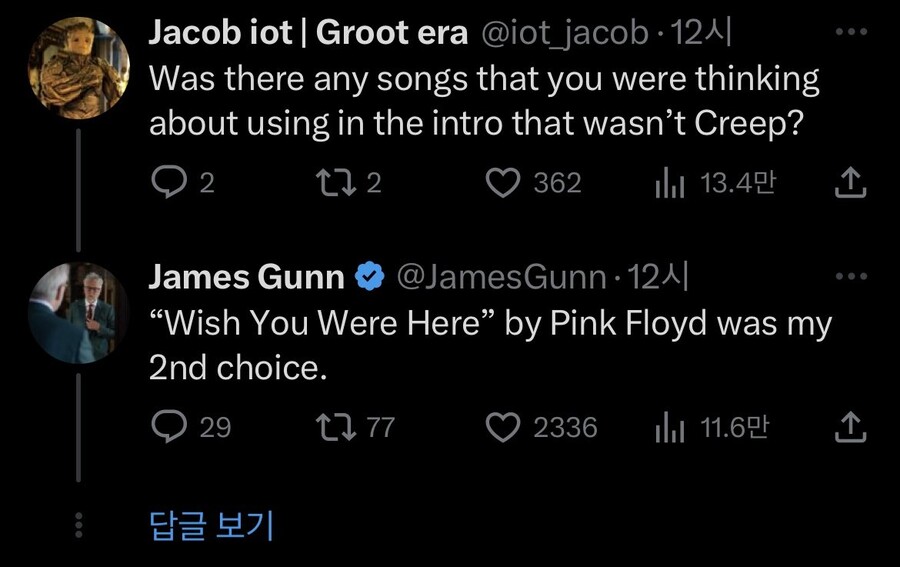View analytics on Jacob iot's tweet
This screenshot has height=567, width=900.
point(666,182)
